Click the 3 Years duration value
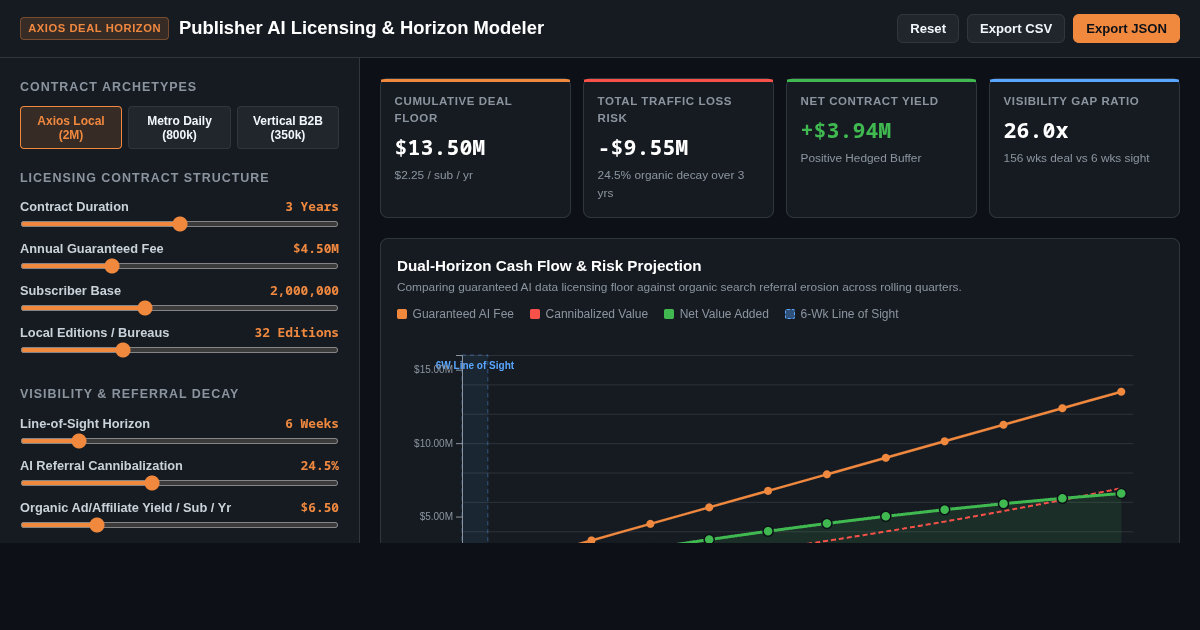This screenshot has height=630, width=1200. pyautogui.click(x=312, y=207)
